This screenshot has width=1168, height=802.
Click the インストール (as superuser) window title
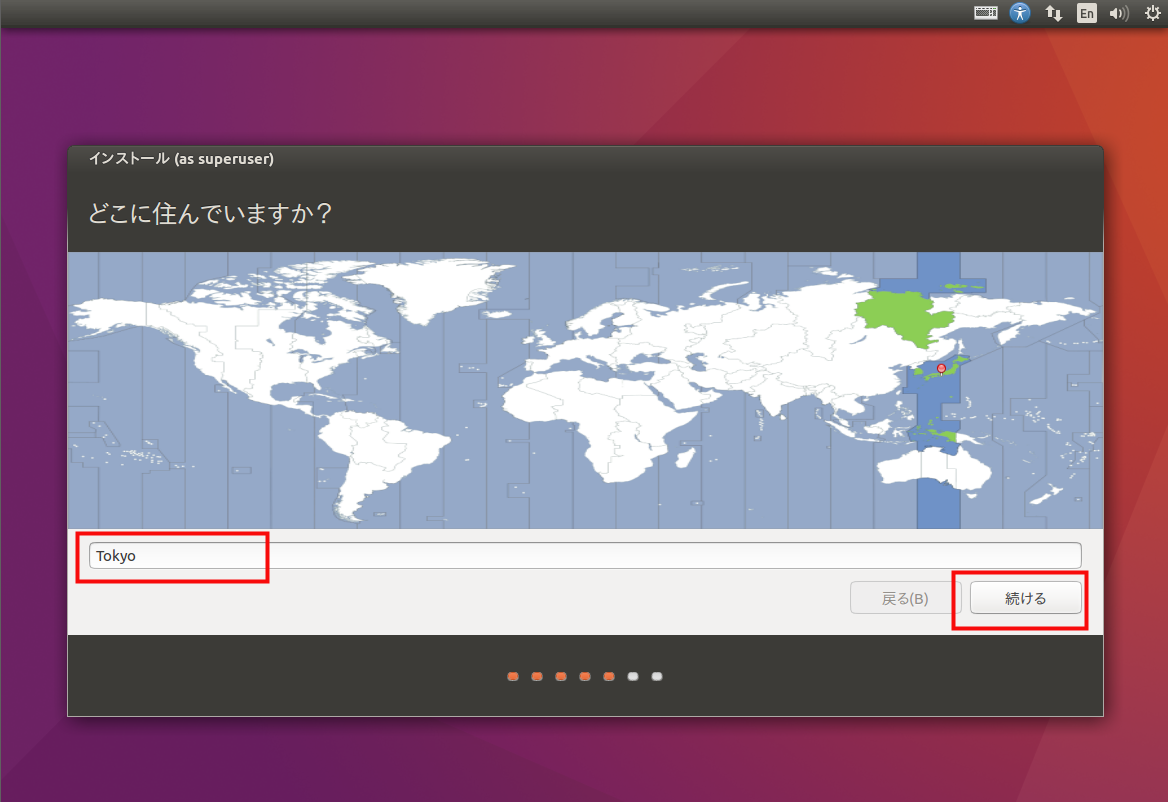(181, 159)
